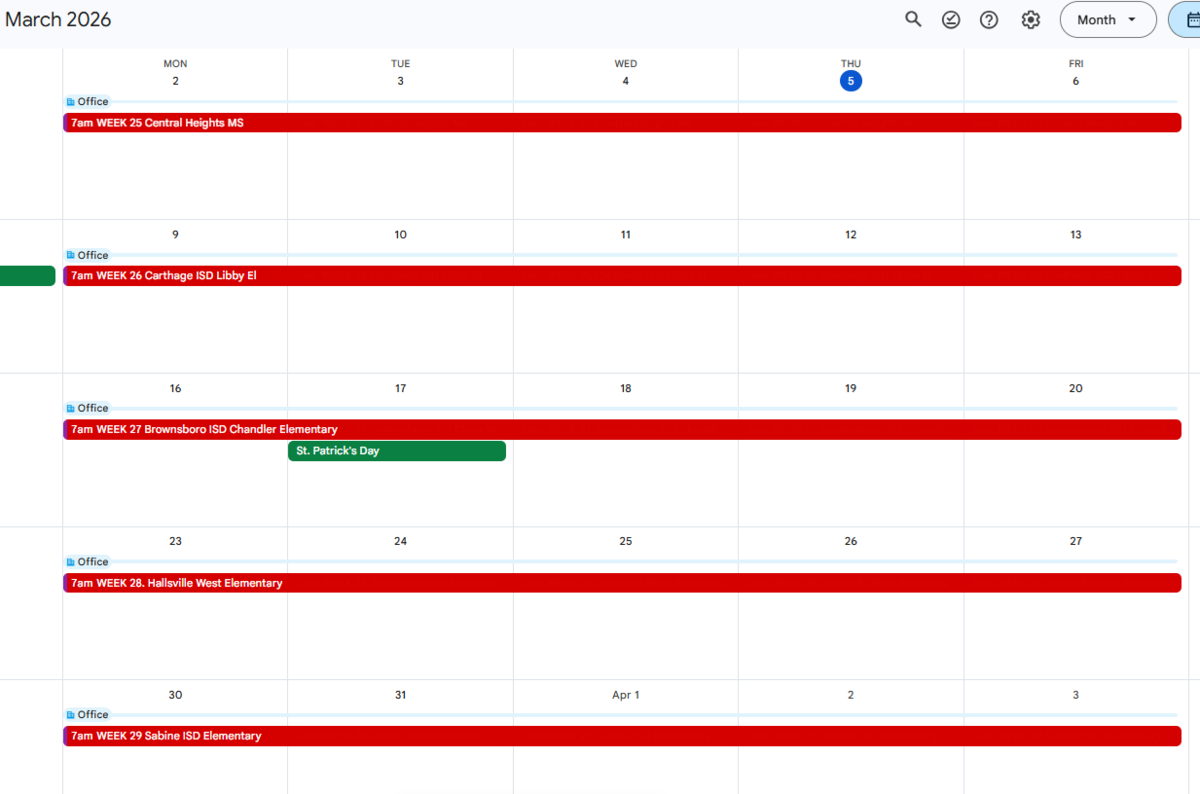Image resolution: width=1200 pixels, height=794 pixels.
Task: Click the Apr 1 date number
Action: click(625, 694)
